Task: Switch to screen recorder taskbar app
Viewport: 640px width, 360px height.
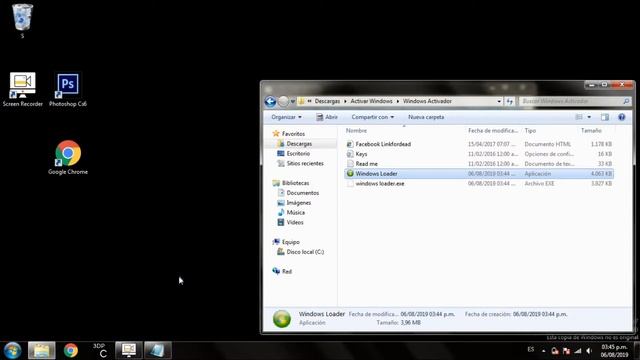Action: pyautogui.click(x=129, y=351)
